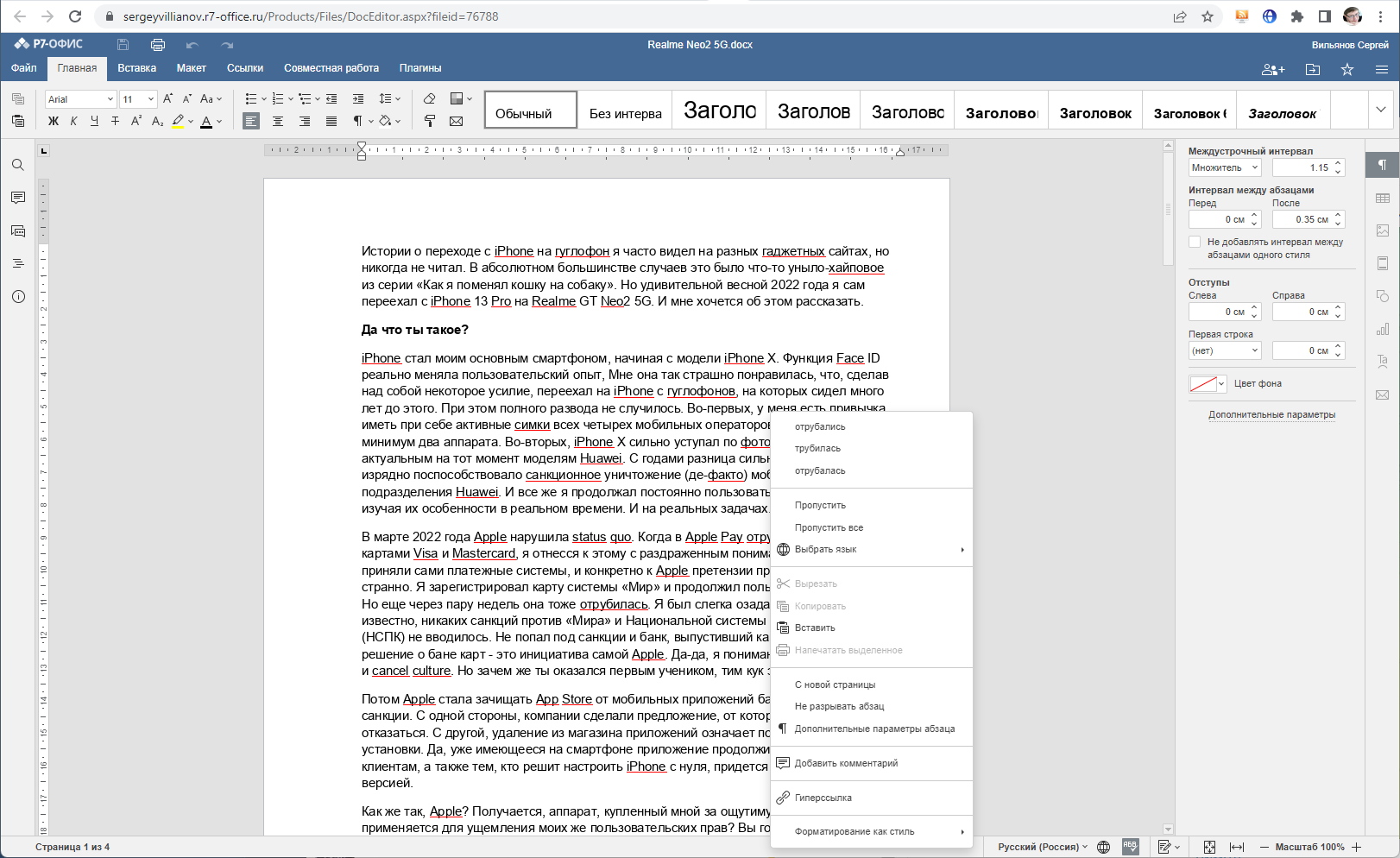This screenshot has height=858, width=1400.
Task: Open mail merge envelope icon in toolbar
Action: click(457, 122)
